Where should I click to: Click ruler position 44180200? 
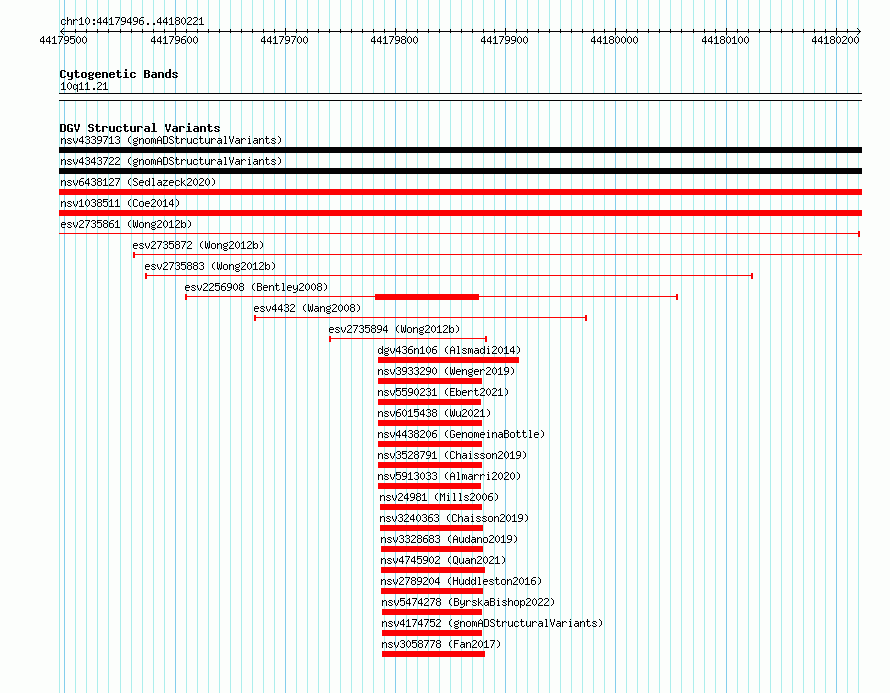click(x=836, y=40)
